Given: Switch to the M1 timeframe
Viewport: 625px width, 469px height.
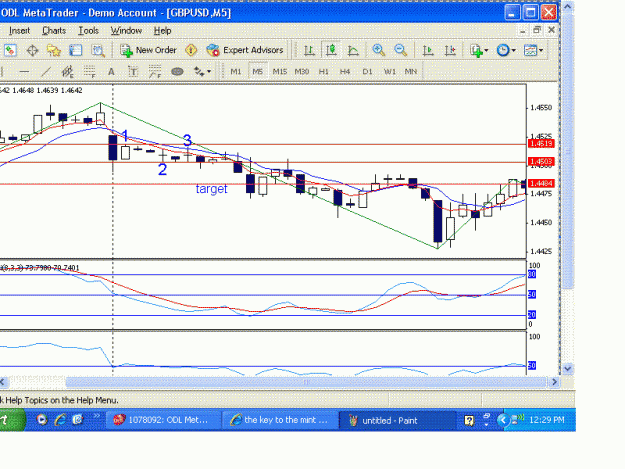Looking at the screenshot, I should 236,72.
